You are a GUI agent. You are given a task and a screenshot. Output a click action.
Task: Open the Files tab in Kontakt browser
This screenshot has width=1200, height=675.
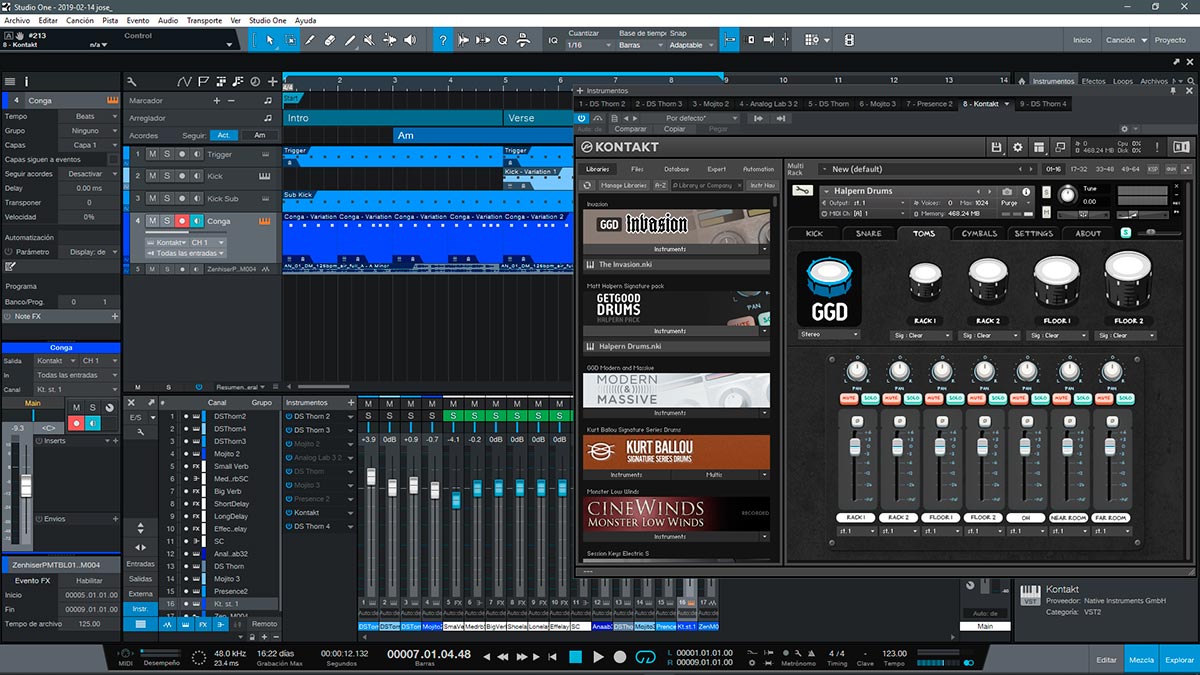pos(637,169)
